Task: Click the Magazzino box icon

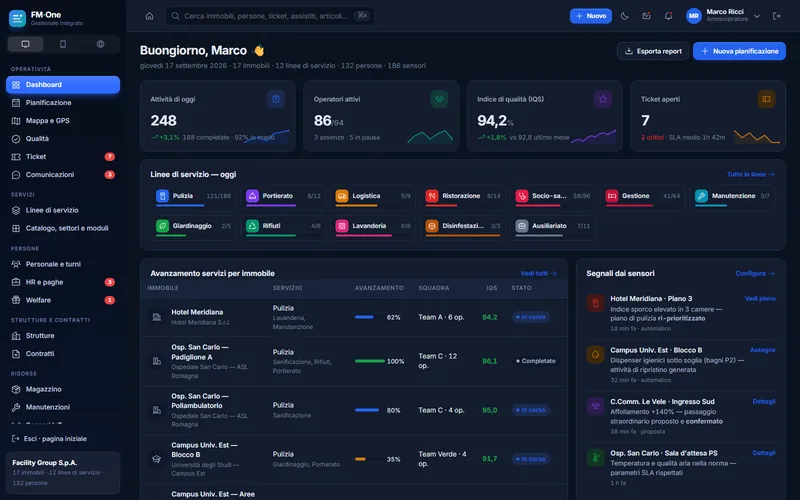Action: tap(16, 389)
